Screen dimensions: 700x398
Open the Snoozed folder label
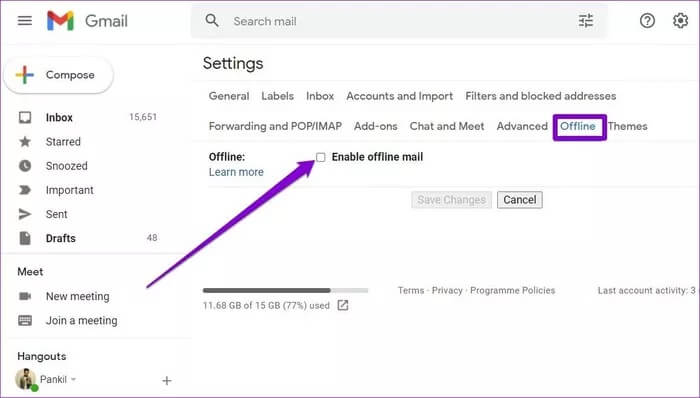[x=67, y=166]
